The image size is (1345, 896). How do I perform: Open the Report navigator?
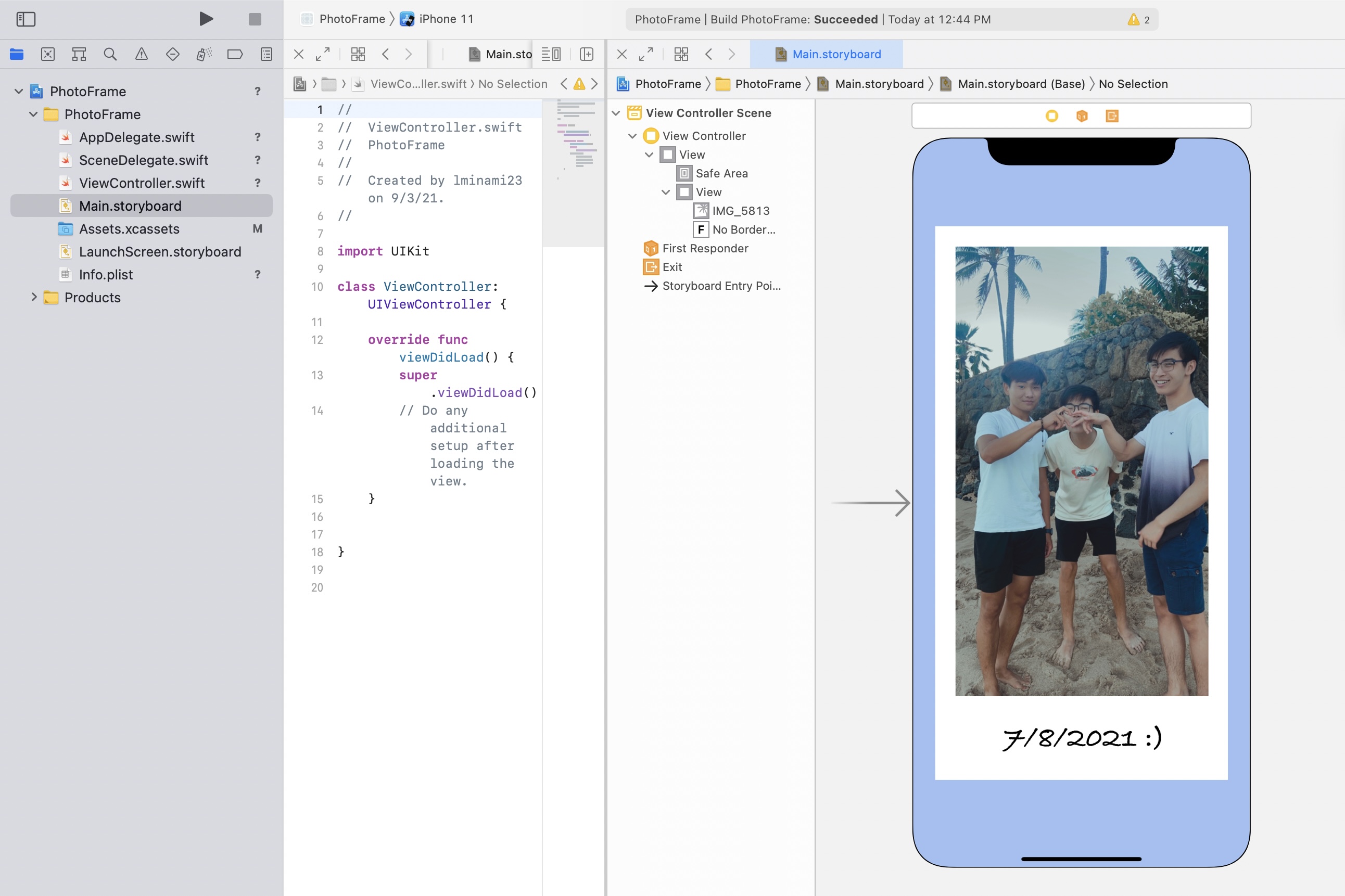click(x=267, y=54)
